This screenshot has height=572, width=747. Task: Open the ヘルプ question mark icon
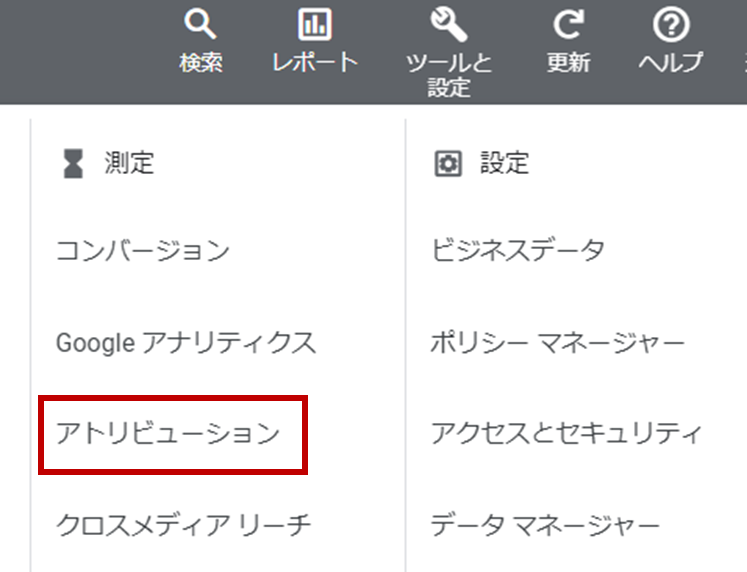pyautogui.click(x=671, y=25)
